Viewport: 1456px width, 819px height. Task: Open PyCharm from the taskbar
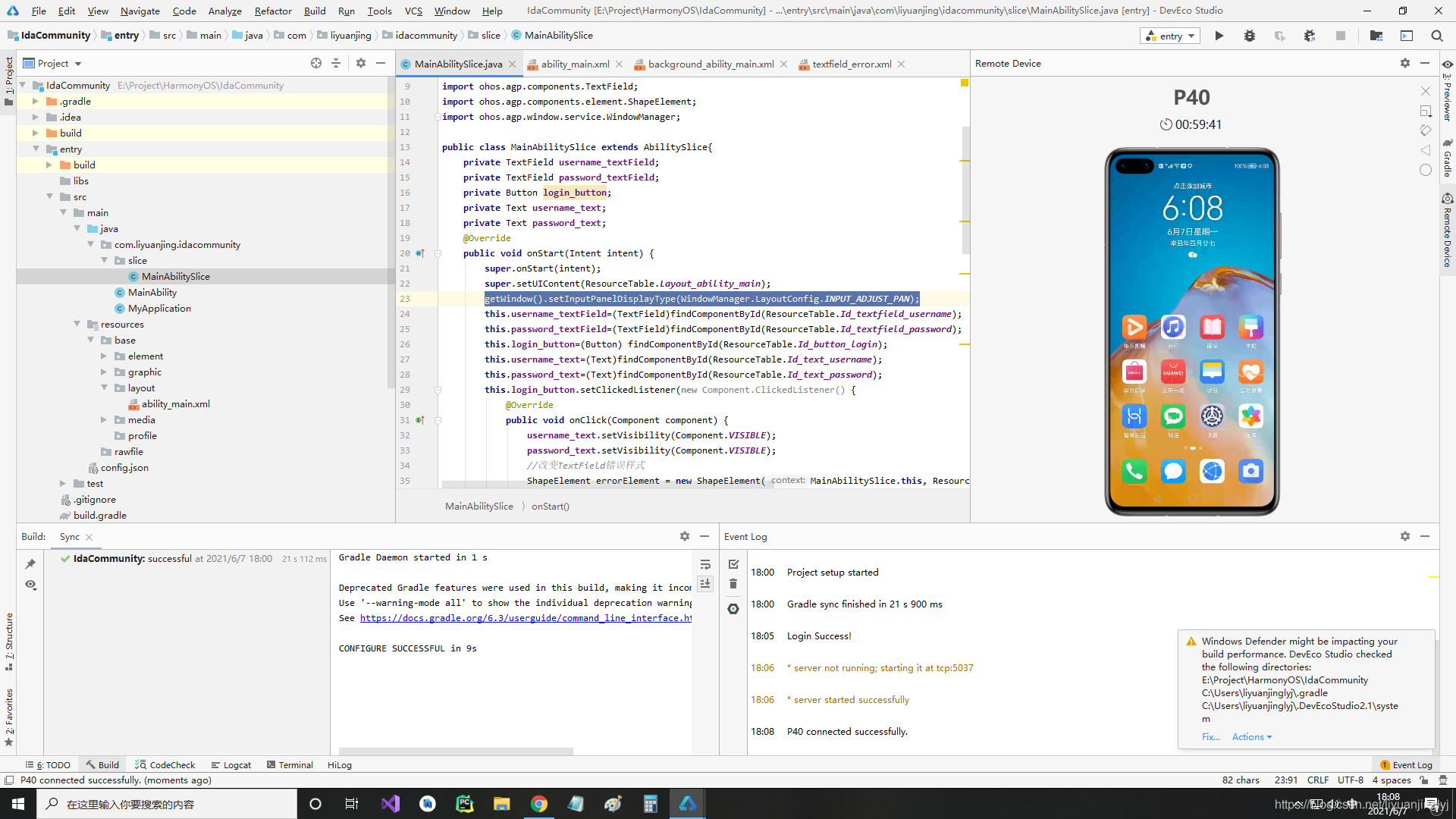tap(465, 804)
